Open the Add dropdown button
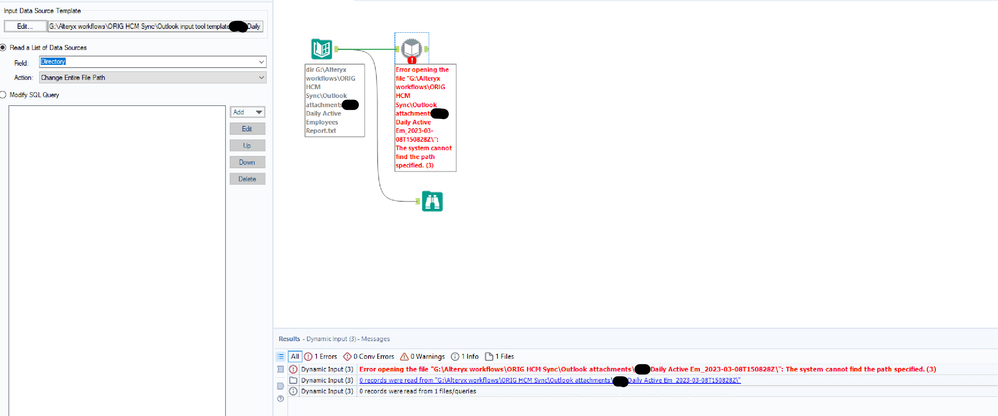 [248, 112]
